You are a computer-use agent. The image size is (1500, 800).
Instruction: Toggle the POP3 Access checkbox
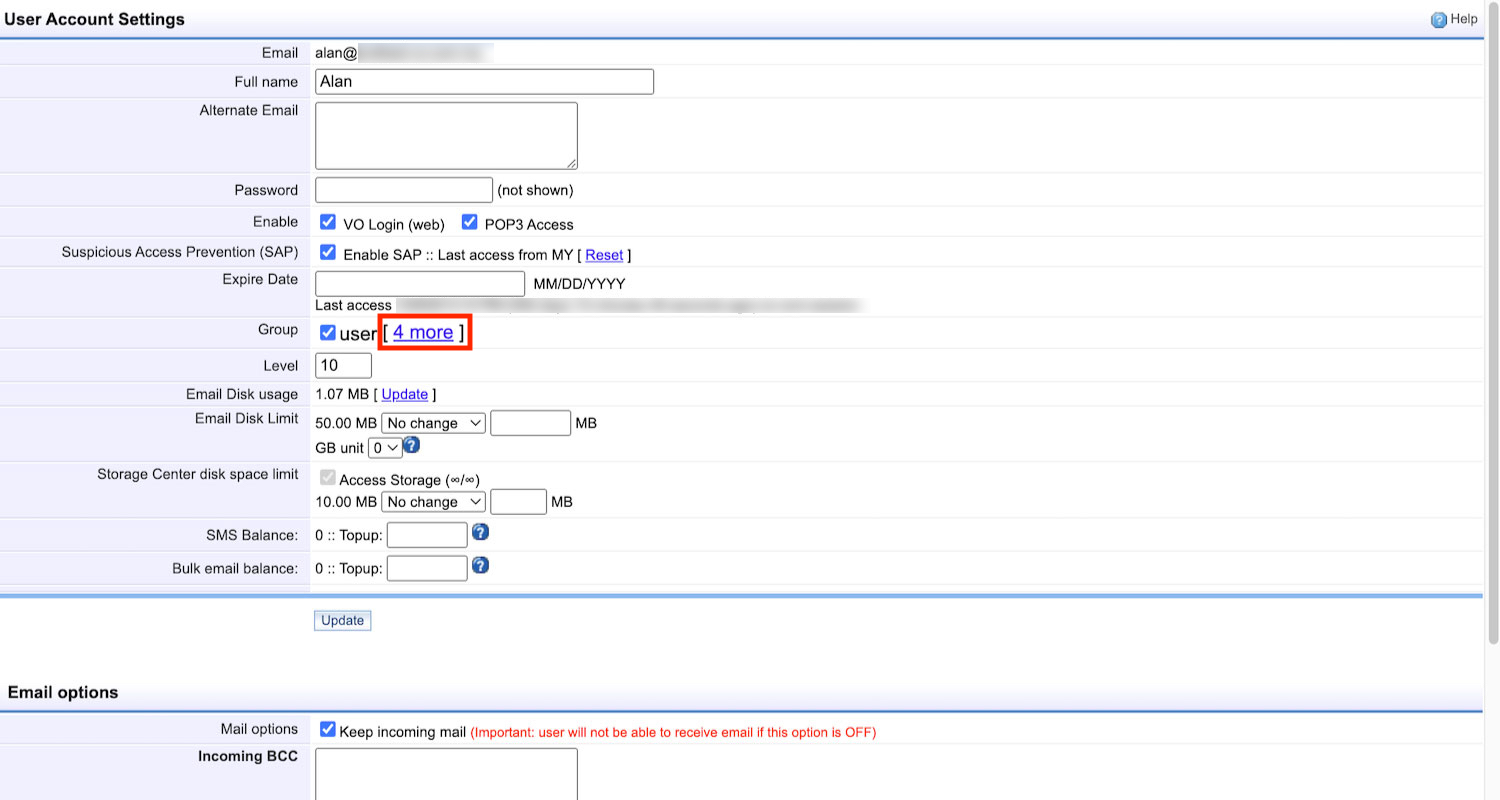click(469, 222)
